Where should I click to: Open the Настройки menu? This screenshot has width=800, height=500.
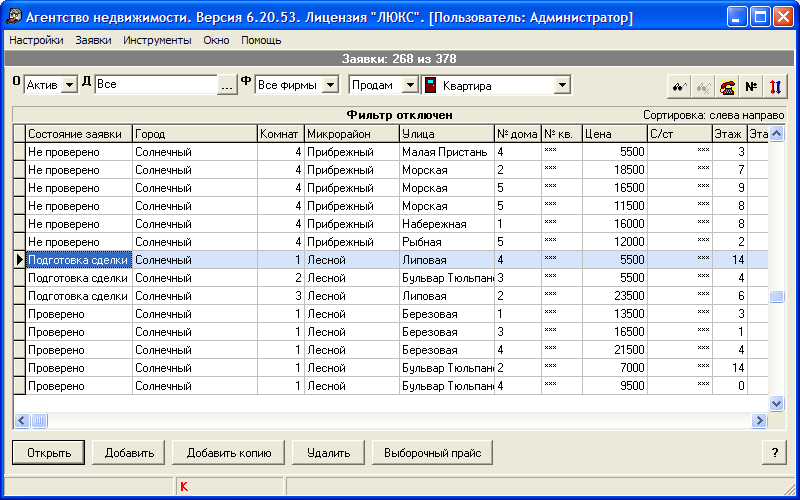36,40
